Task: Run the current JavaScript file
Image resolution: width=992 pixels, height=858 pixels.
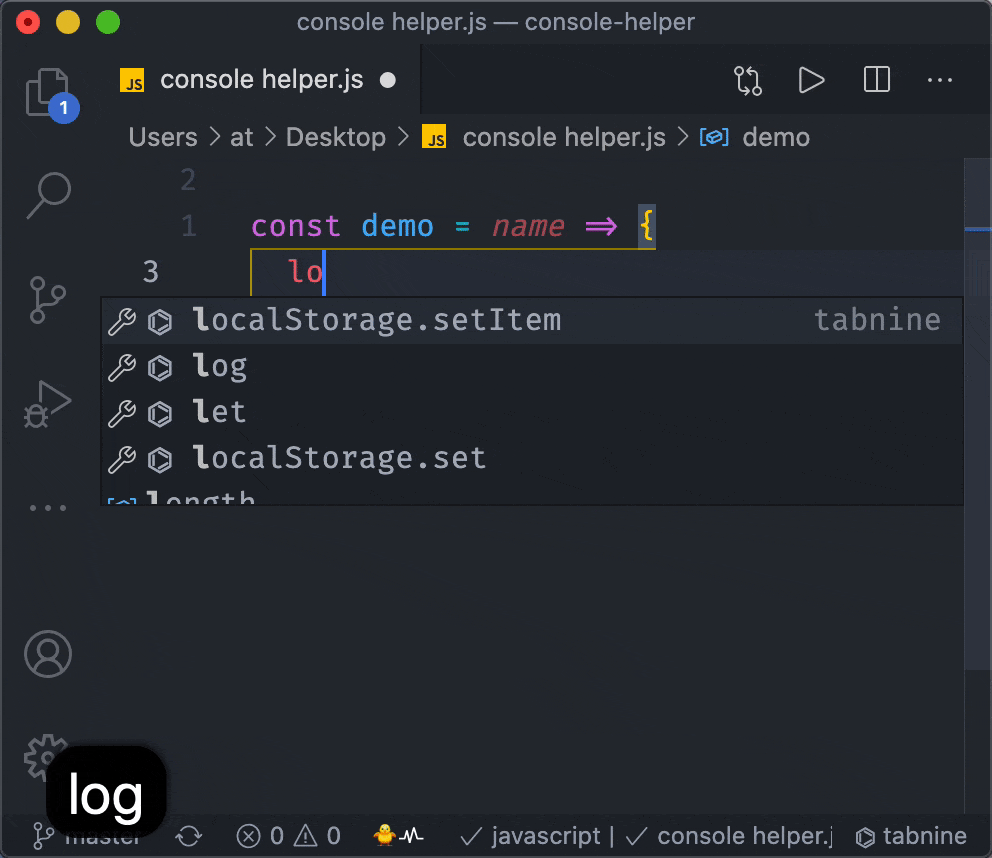Action: click(x=812, y=80)
